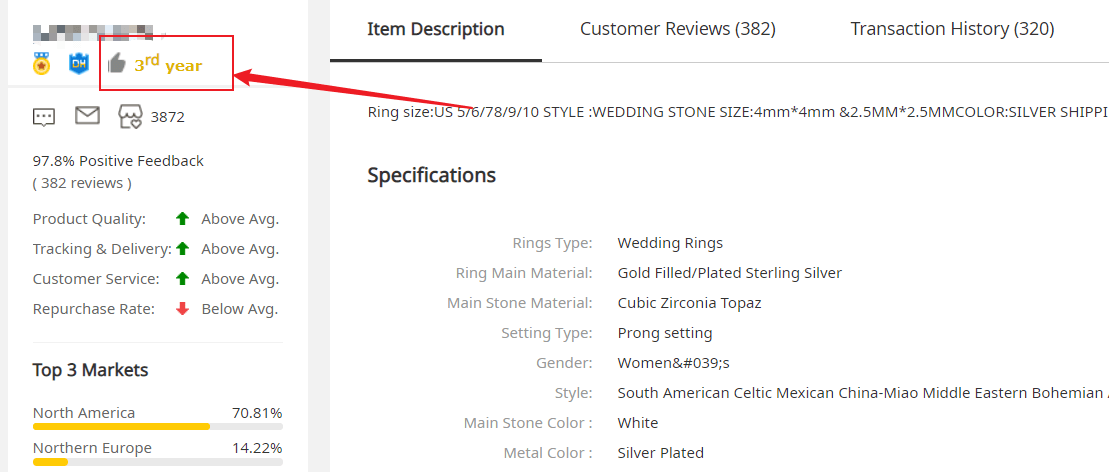Click the Northern Europe market progress bar
The width and height of the screenshot is (1109, 472).
tap(158, 462)
